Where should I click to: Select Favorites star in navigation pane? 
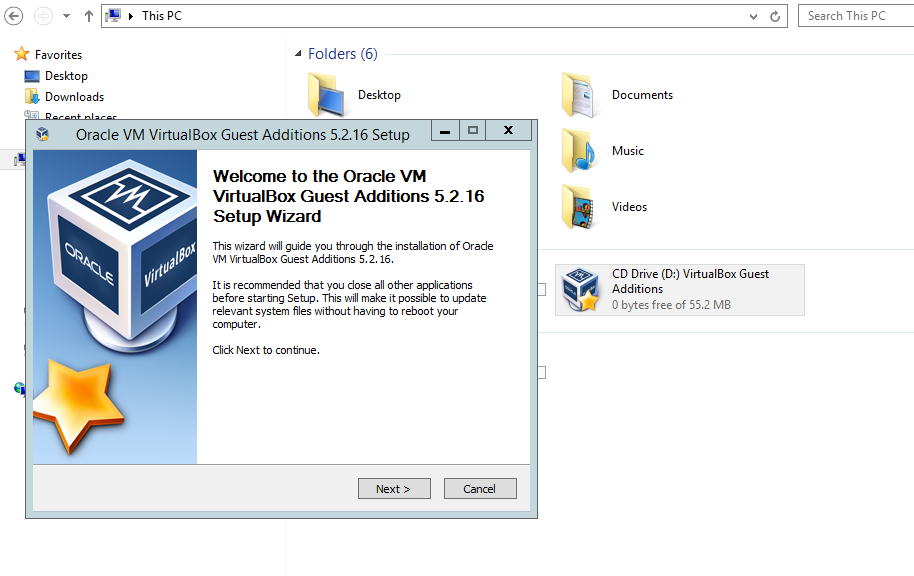[22, 54]
